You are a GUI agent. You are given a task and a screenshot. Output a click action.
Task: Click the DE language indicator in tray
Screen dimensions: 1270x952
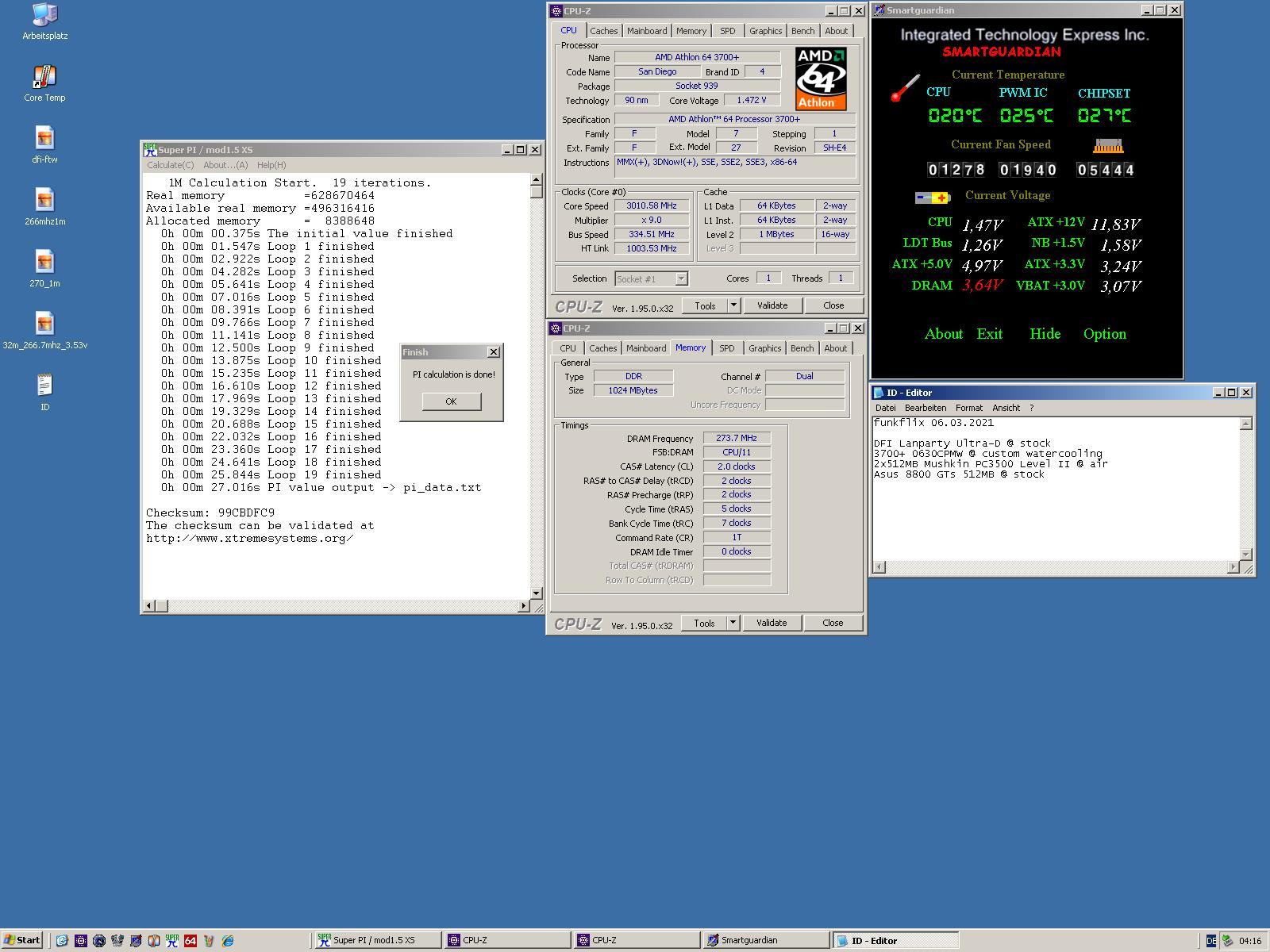pyautogui.click(x=1210, y=941)
